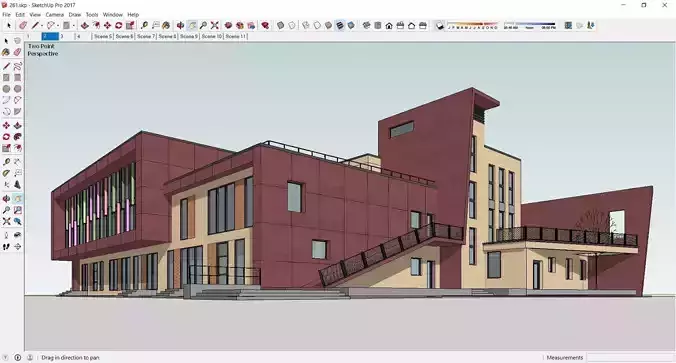This screenshot has width=676, height=363.
Task: Send the model to LayOut
Action: tap(251, 25)
